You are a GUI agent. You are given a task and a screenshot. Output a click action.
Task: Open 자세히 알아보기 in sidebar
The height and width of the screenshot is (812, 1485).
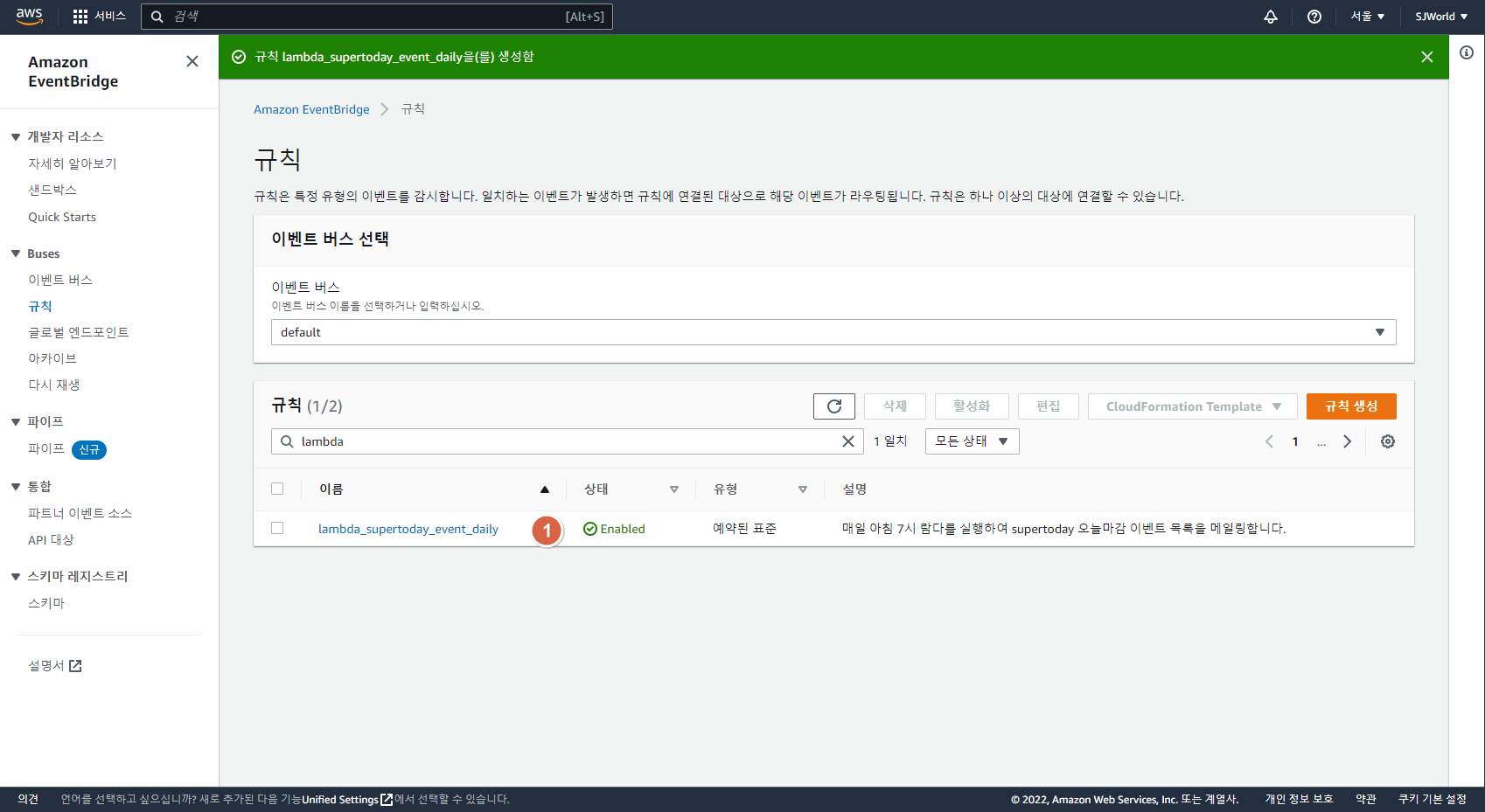pos(73,163)
